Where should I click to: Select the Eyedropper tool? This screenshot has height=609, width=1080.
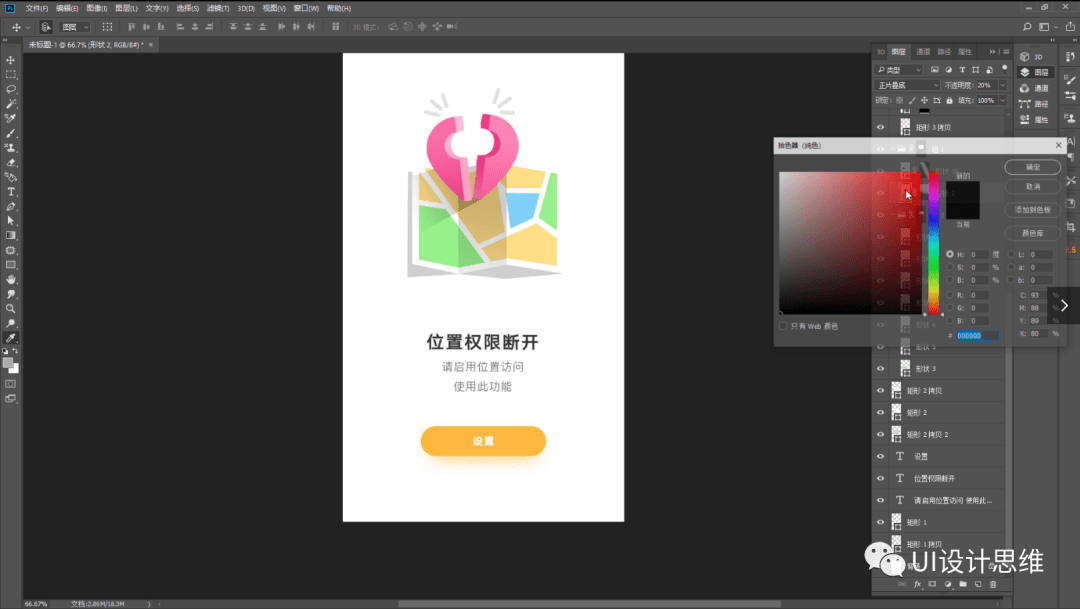coord(10,338)
